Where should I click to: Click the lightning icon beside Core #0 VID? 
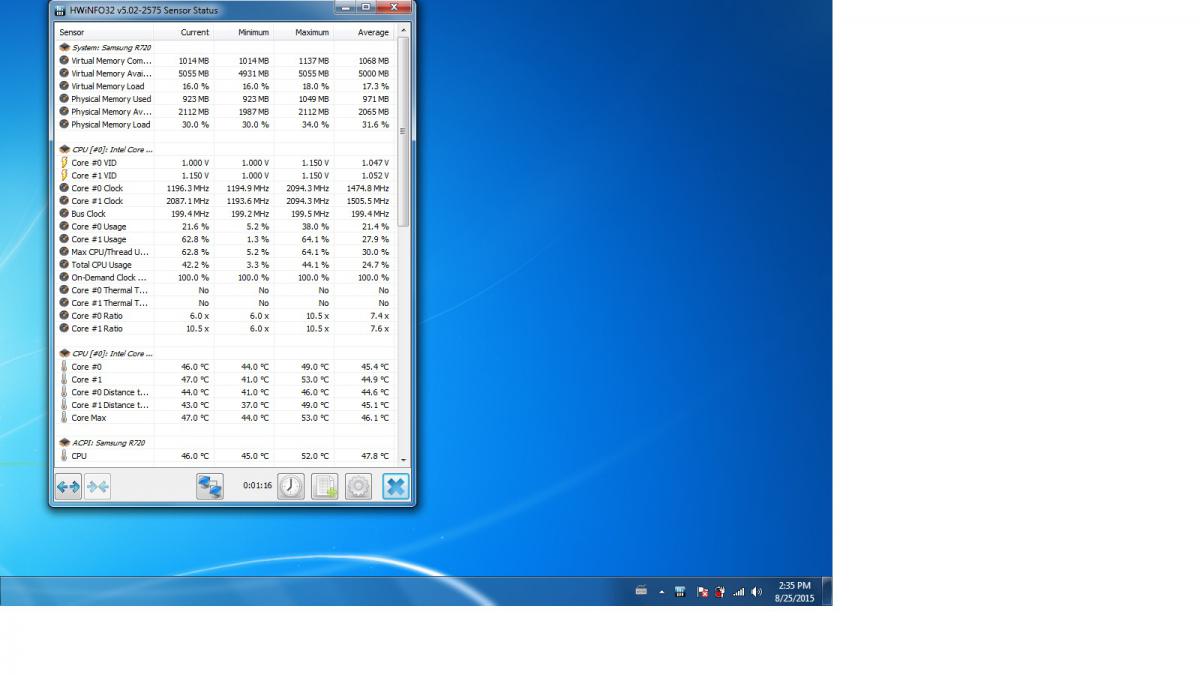point(64,163)
